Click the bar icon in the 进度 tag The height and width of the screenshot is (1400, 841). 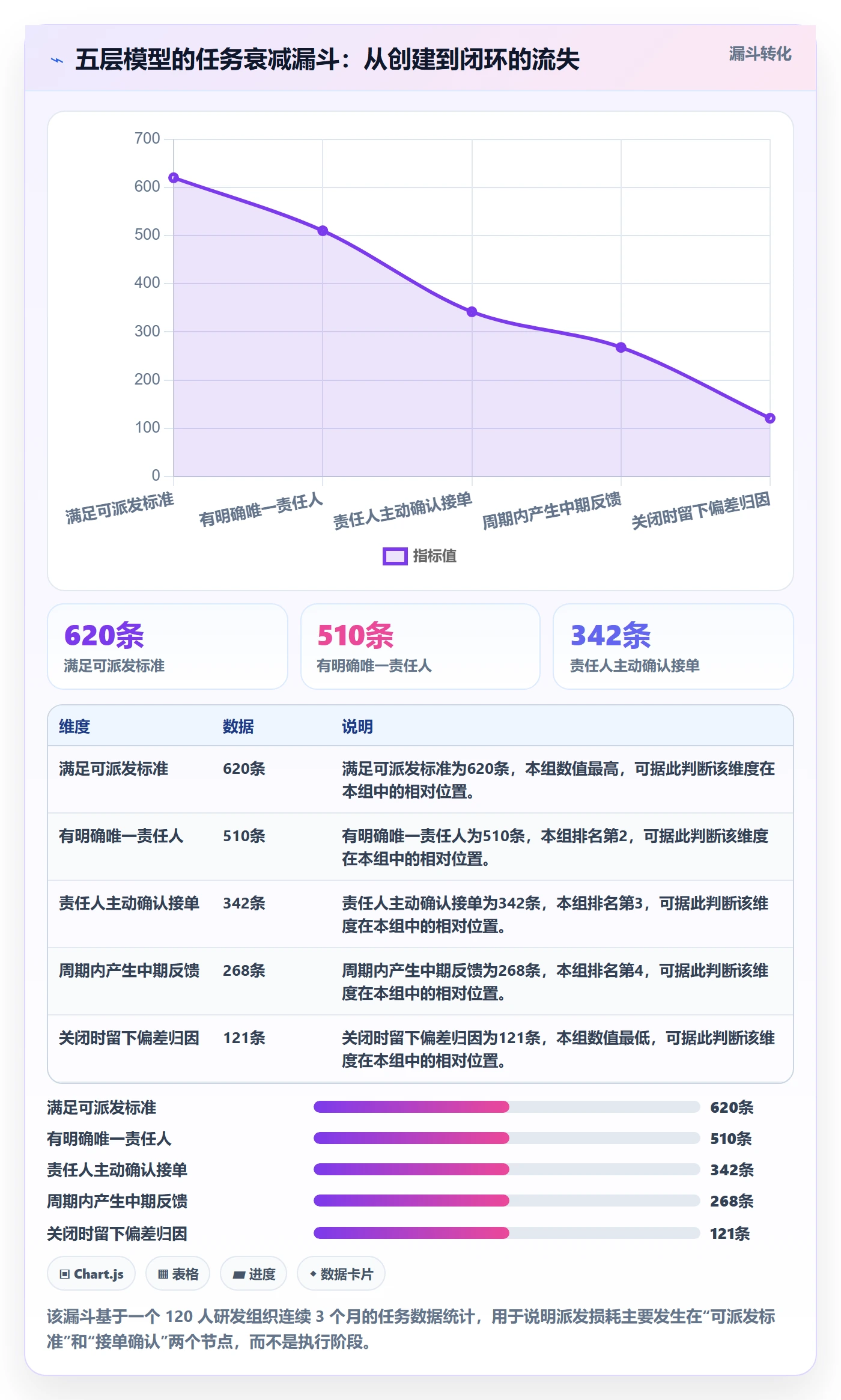(239, 1274)
